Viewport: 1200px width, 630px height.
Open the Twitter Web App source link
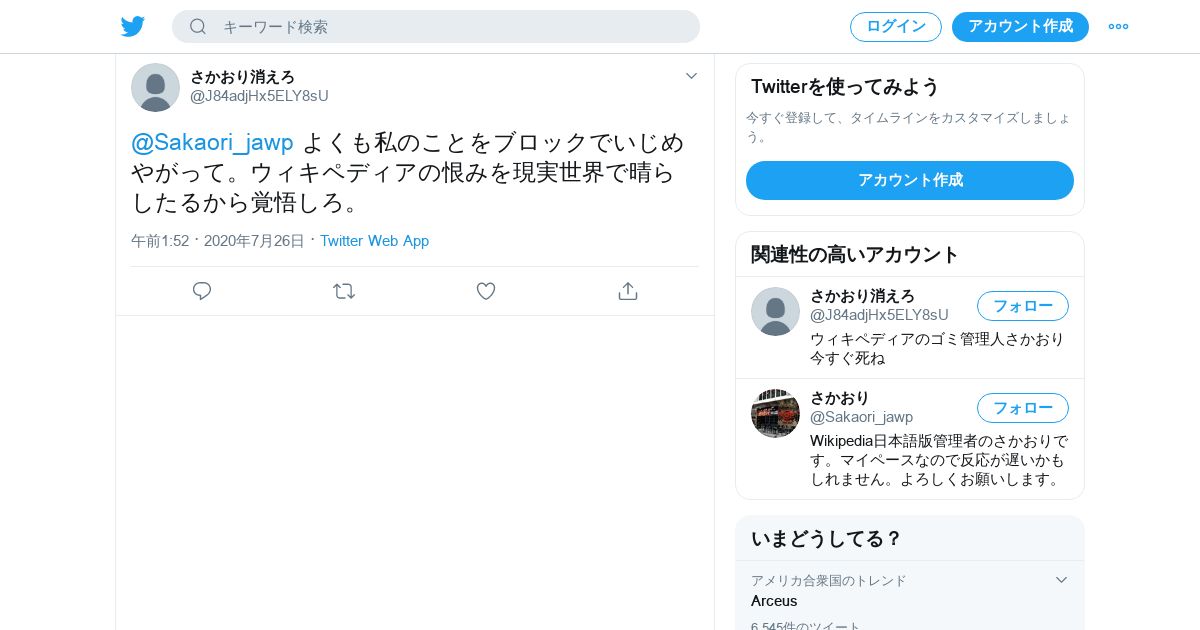[374, 241]
